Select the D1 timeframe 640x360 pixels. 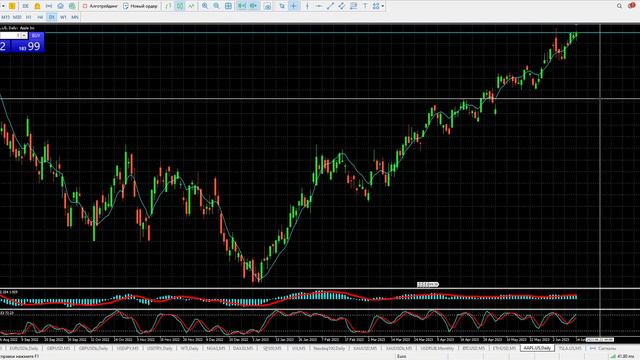coord(51,17)
